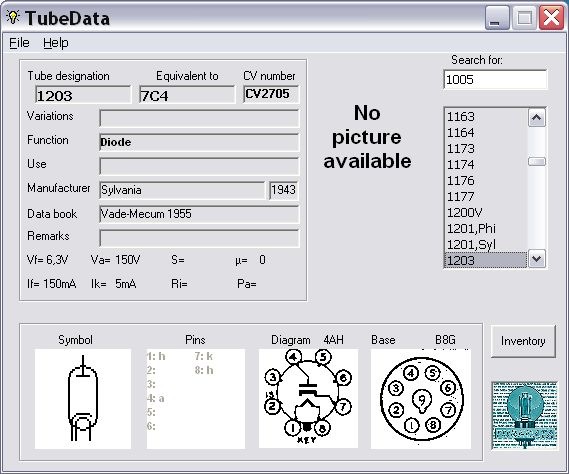
Task: Click the teal tube logo image
Action: (524, 415)
